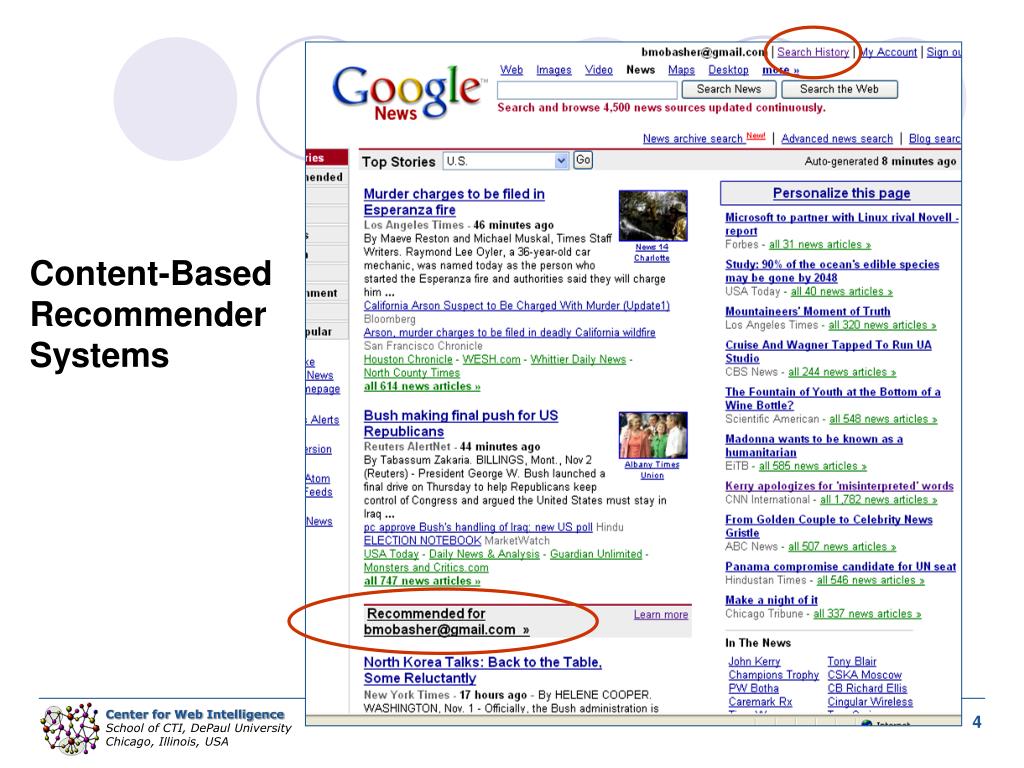Open From Golden Couple to Celebrity News story

(829, 526)
